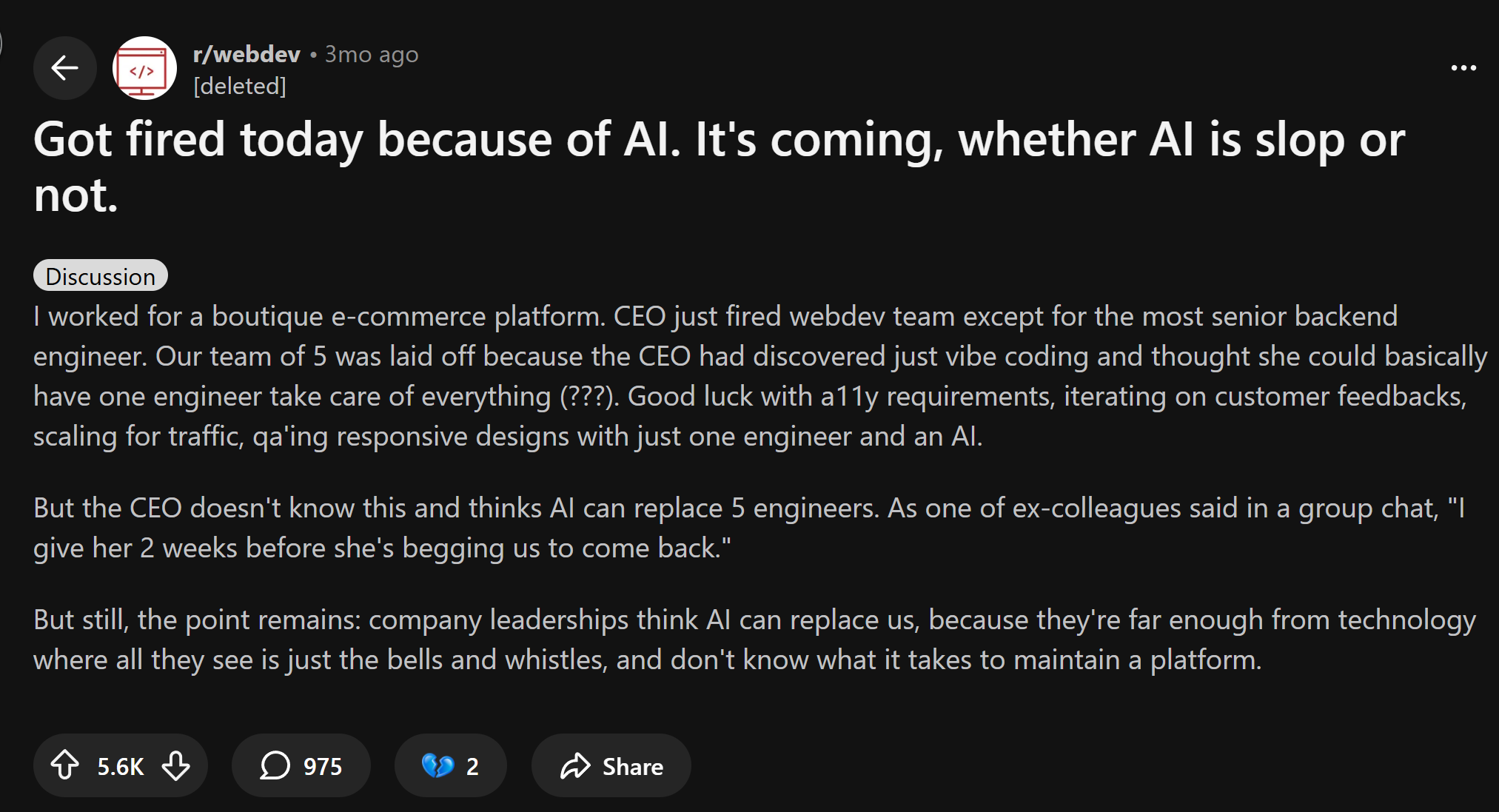
Task: Visit the r/webdev subreddit link
Action: point(247,54)
